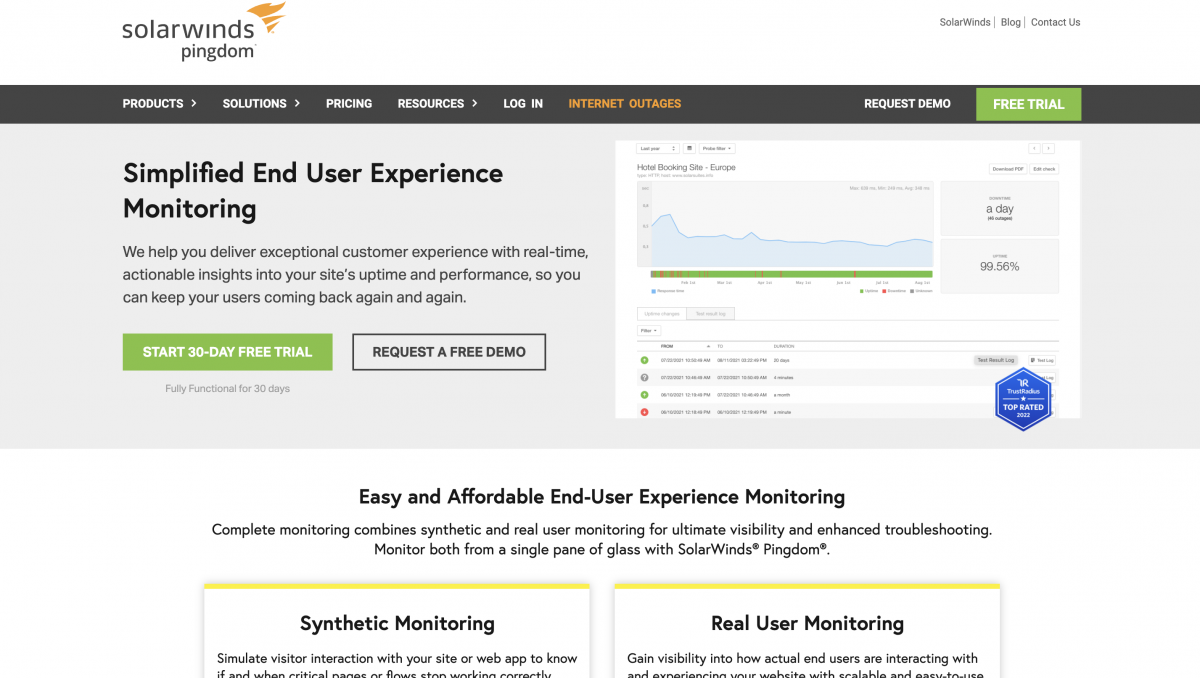Open the Last year time range dropdown
The image size is (1200, 678).
655,148
